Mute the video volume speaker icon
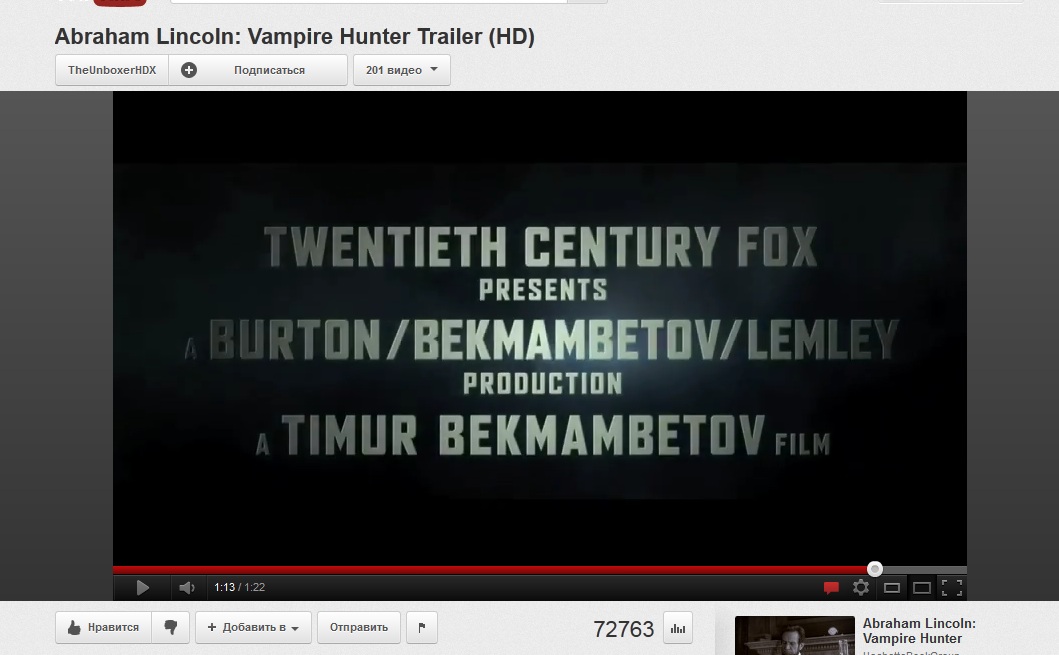Image resolution: width=1059 pixels, height=655 pixels. [x=187, y=587]
